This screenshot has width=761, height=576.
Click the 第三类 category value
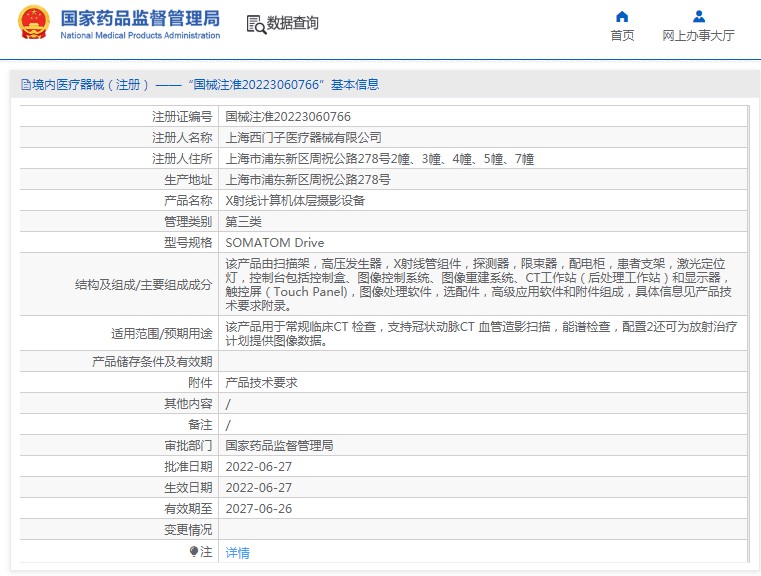244,222
